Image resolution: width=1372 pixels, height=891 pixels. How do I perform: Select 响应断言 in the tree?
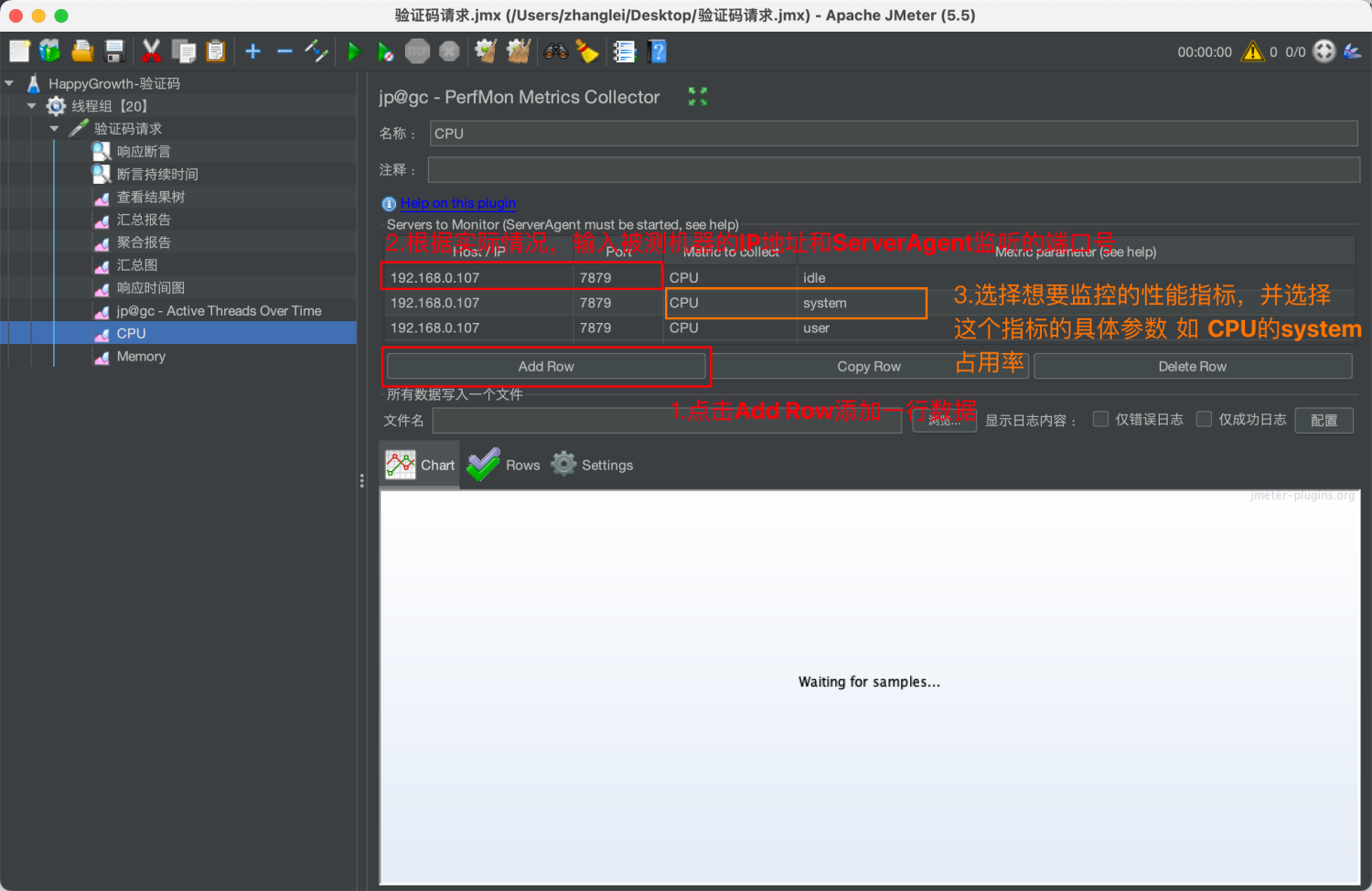144,152
